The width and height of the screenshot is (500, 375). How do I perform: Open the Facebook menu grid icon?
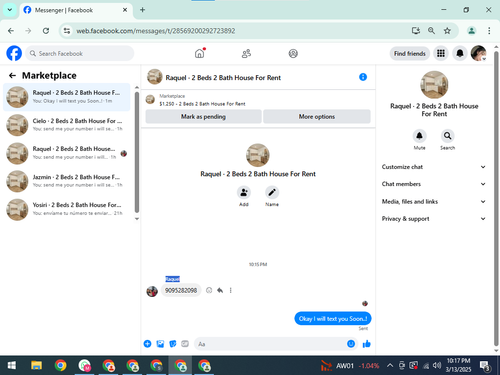441,53
